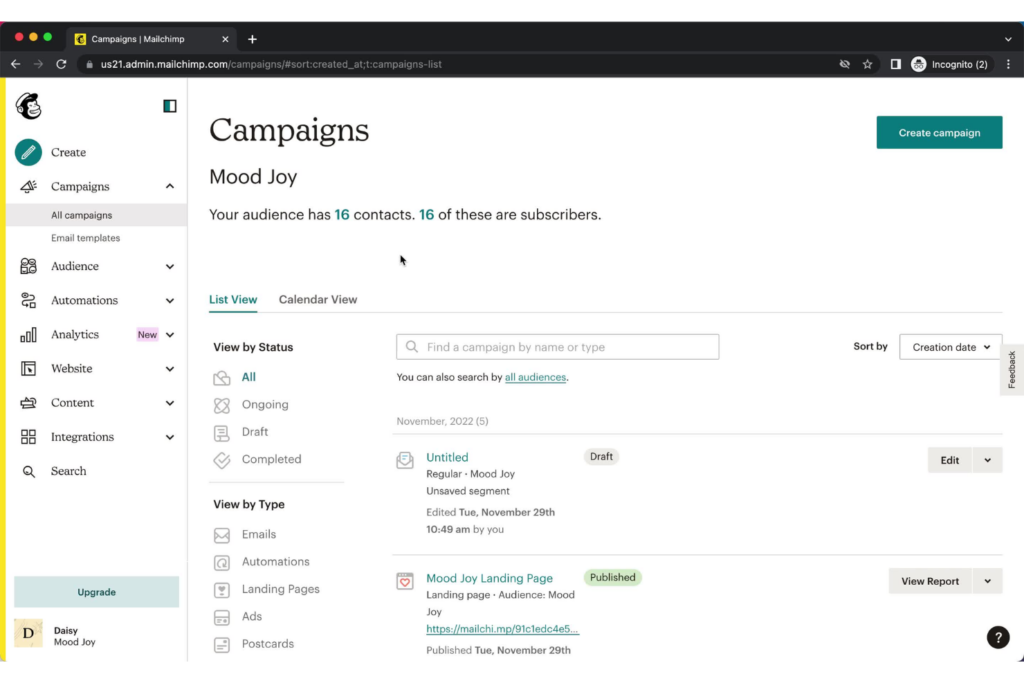Filter by Completed status
Image resolution: width=1024 pixels, height=683 pixels.
point(272,459)
